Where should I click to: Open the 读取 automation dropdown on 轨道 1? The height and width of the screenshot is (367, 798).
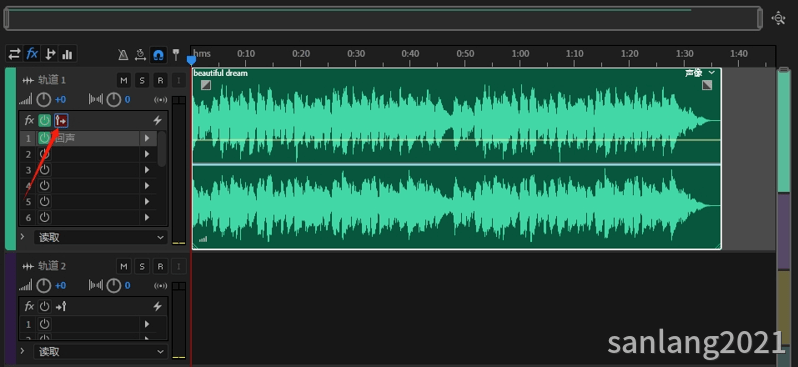tap(101, 237)
